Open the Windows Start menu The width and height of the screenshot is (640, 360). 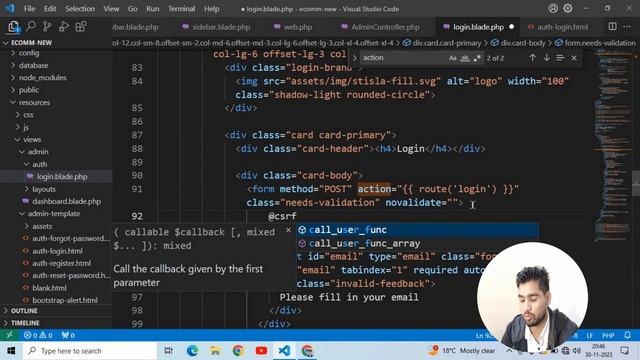11,351
